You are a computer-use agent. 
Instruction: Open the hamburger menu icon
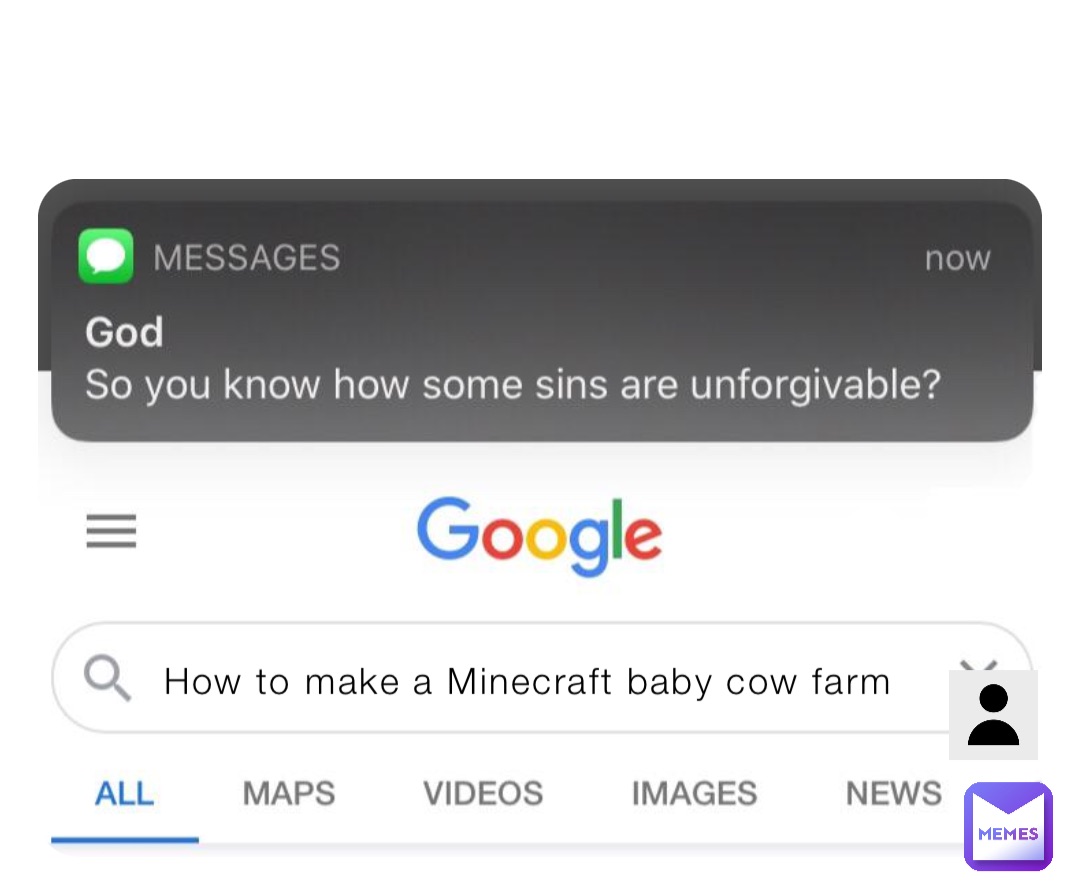point(111,531)
